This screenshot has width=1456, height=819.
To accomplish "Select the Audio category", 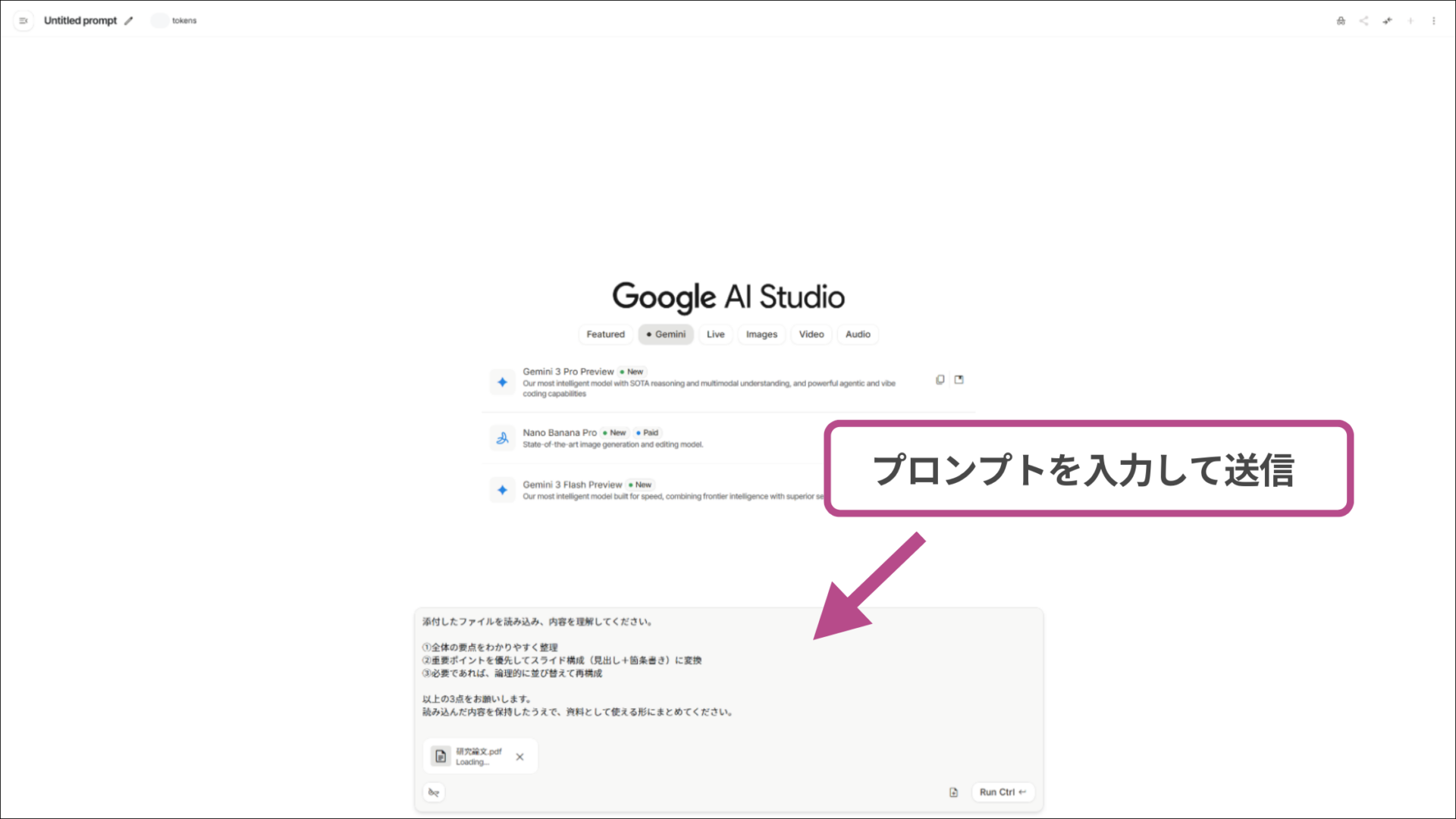I will coord(857,334).
